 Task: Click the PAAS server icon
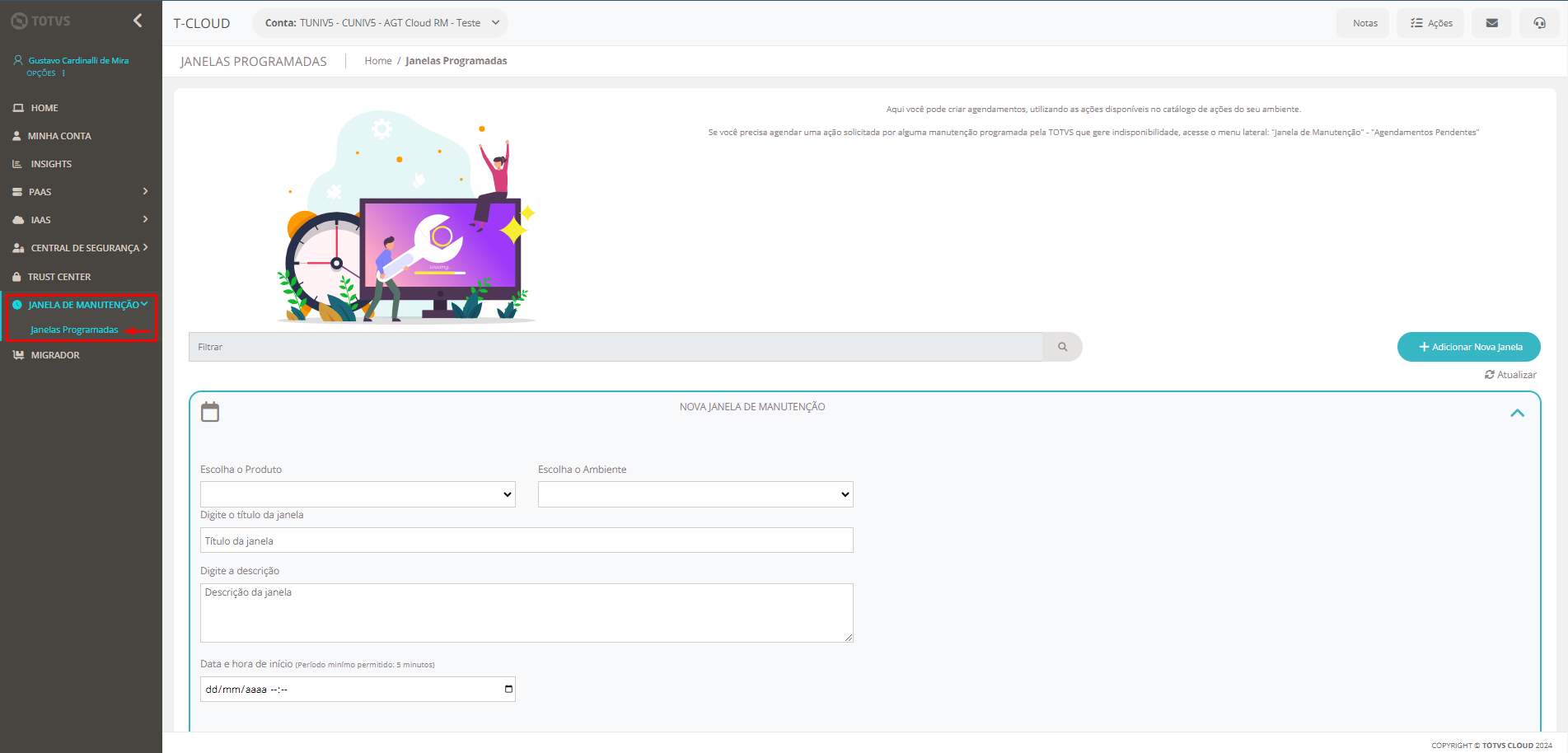point(17,192)
